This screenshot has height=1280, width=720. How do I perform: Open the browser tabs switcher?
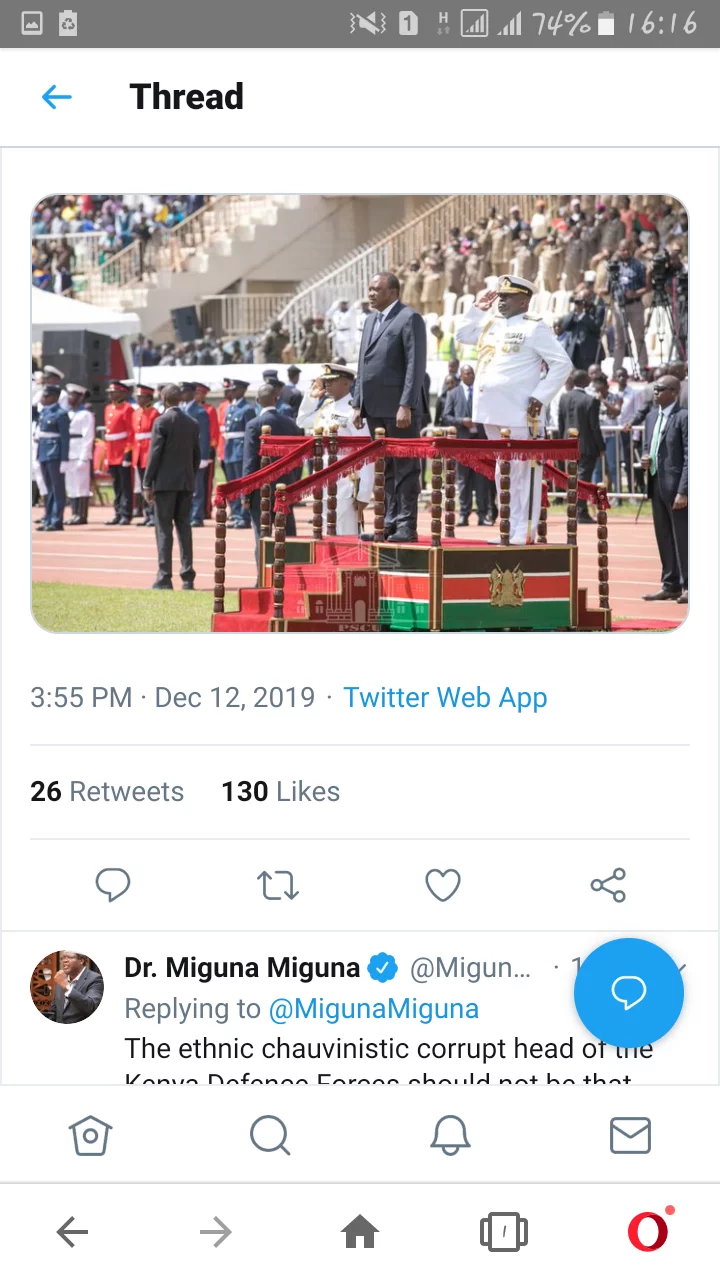[x=504, y=1232]
